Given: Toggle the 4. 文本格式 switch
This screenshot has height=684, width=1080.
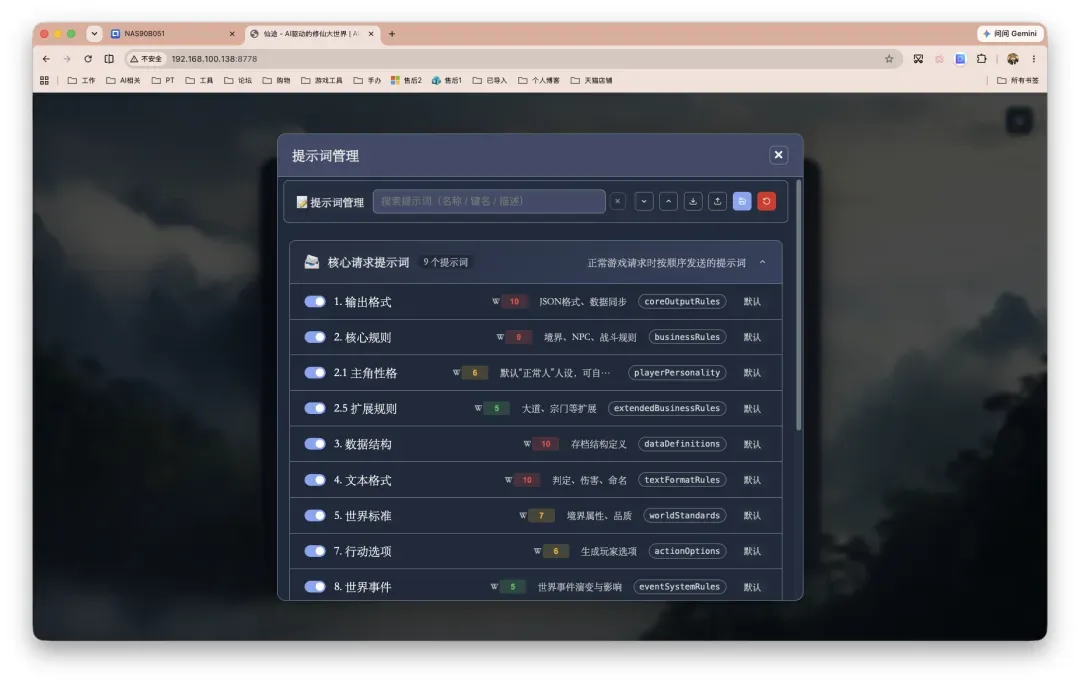Looking at the screenshot, I should (315, 480).
